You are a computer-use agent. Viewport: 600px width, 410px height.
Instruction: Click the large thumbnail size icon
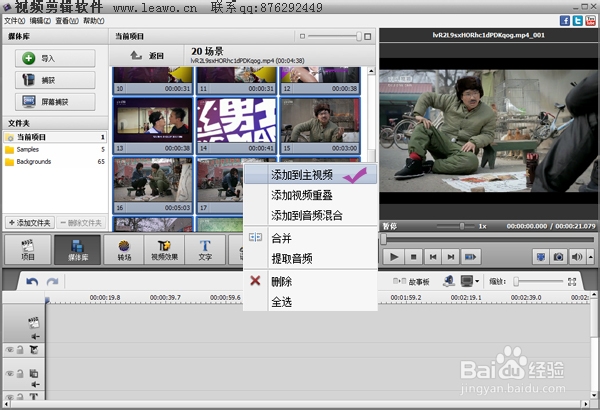tap(368, 36)
